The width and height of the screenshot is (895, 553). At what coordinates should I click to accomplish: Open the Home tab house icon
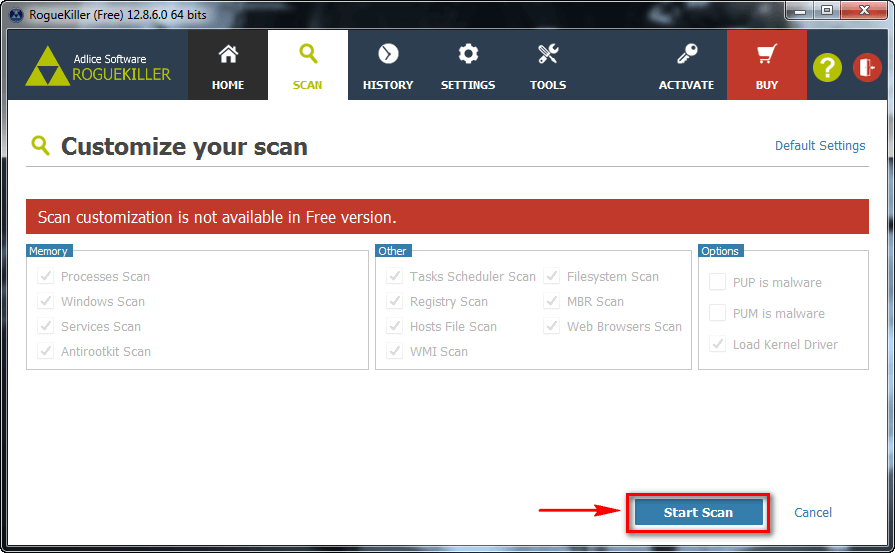[228, 55]
